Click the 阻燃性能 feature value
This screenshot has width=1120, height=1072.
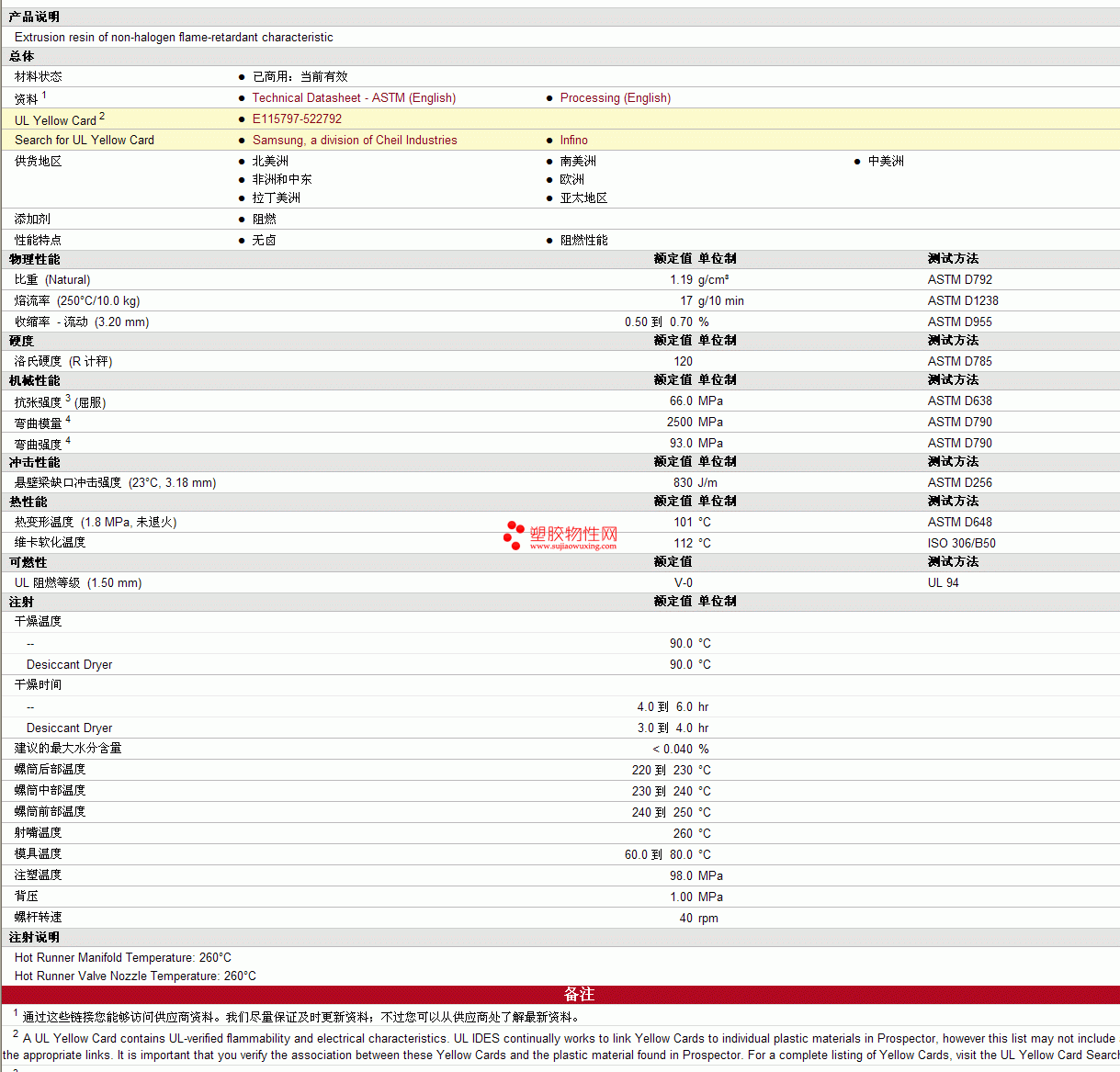coord(584,241)
